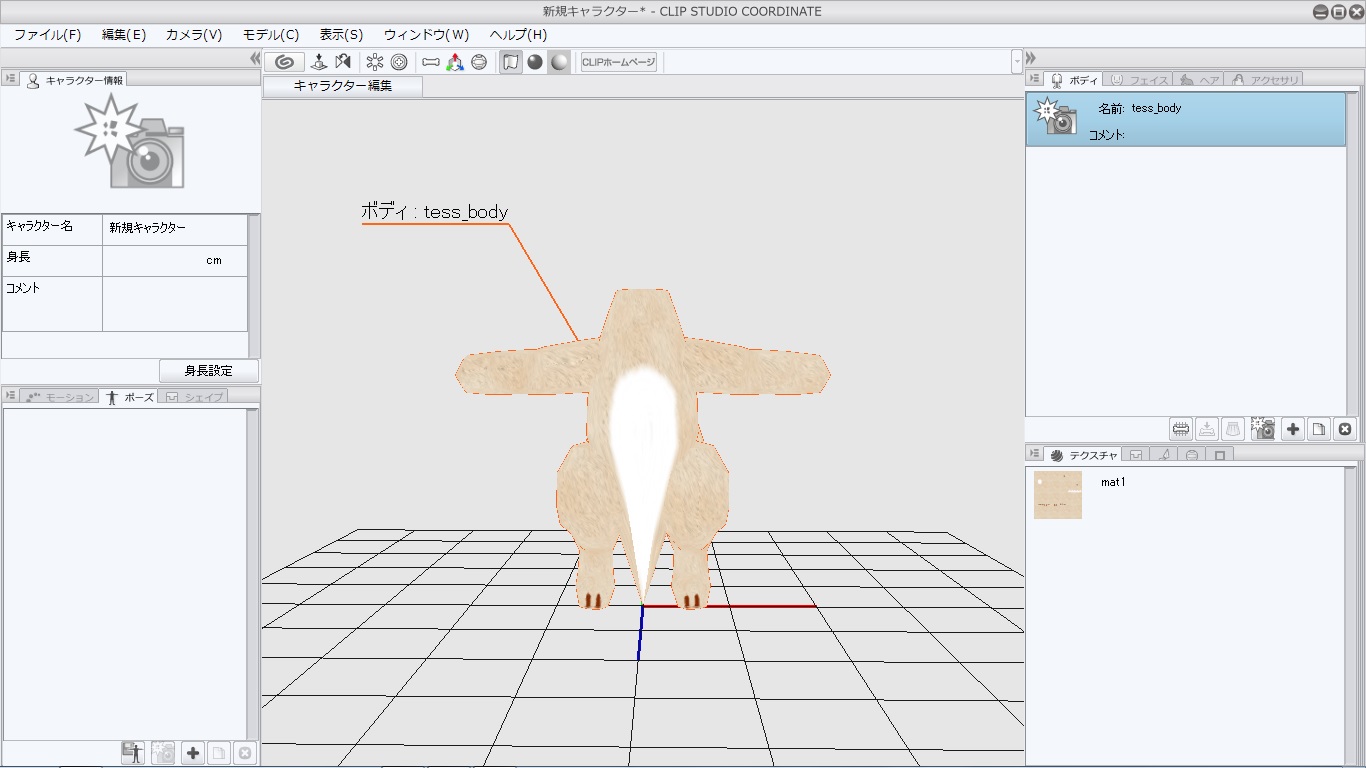The width and height of the screenshot is (1366, 768).
Task: Open the モデル(C) menu
Action: (x=270, y=34)
